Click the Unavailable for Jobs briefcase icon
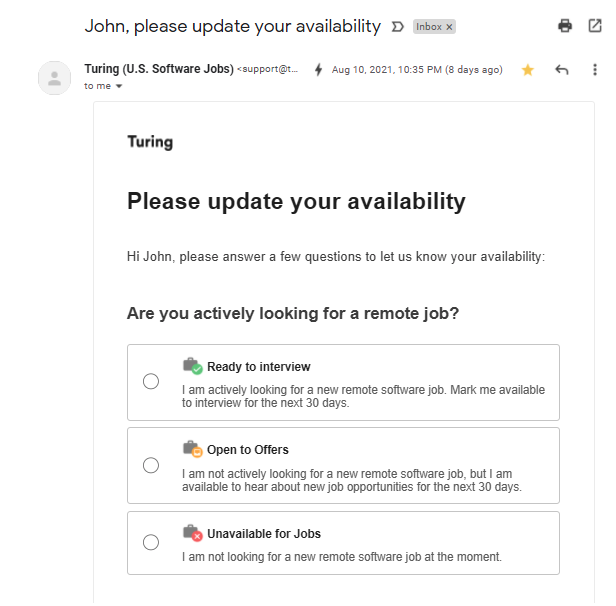This screenshot has width=616, height=606. pos(192,533)
